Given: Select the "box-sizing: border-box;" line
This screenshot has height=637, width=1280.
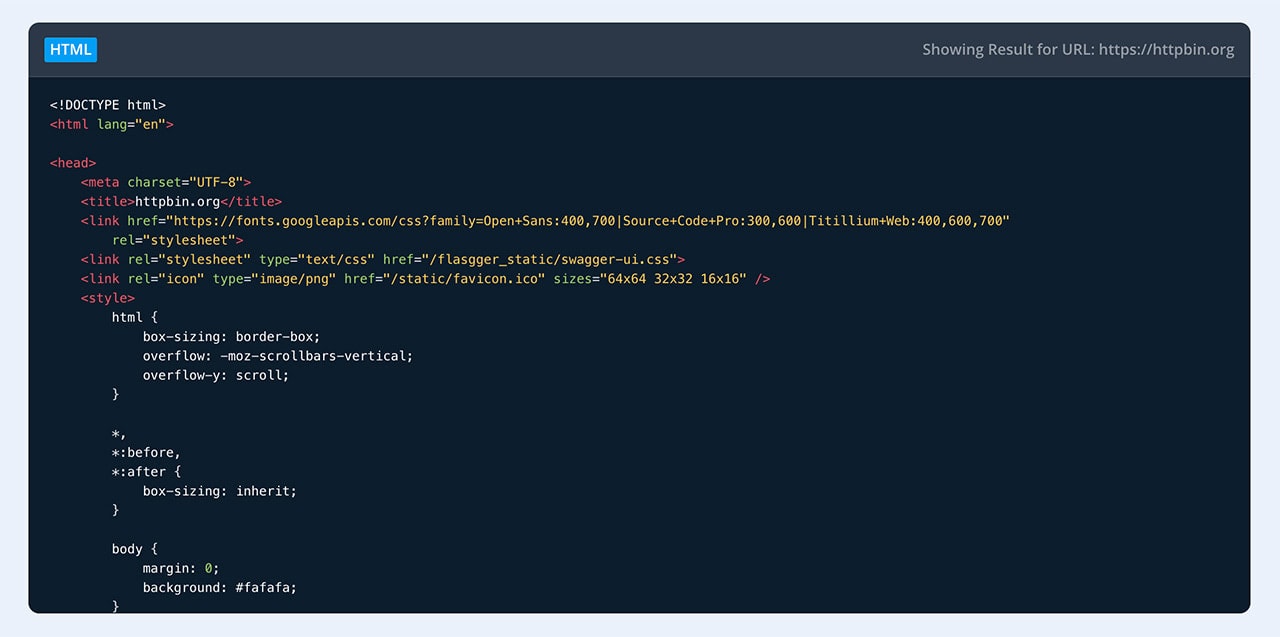Looking at the screenshot, I should click(x=232, y=336).
